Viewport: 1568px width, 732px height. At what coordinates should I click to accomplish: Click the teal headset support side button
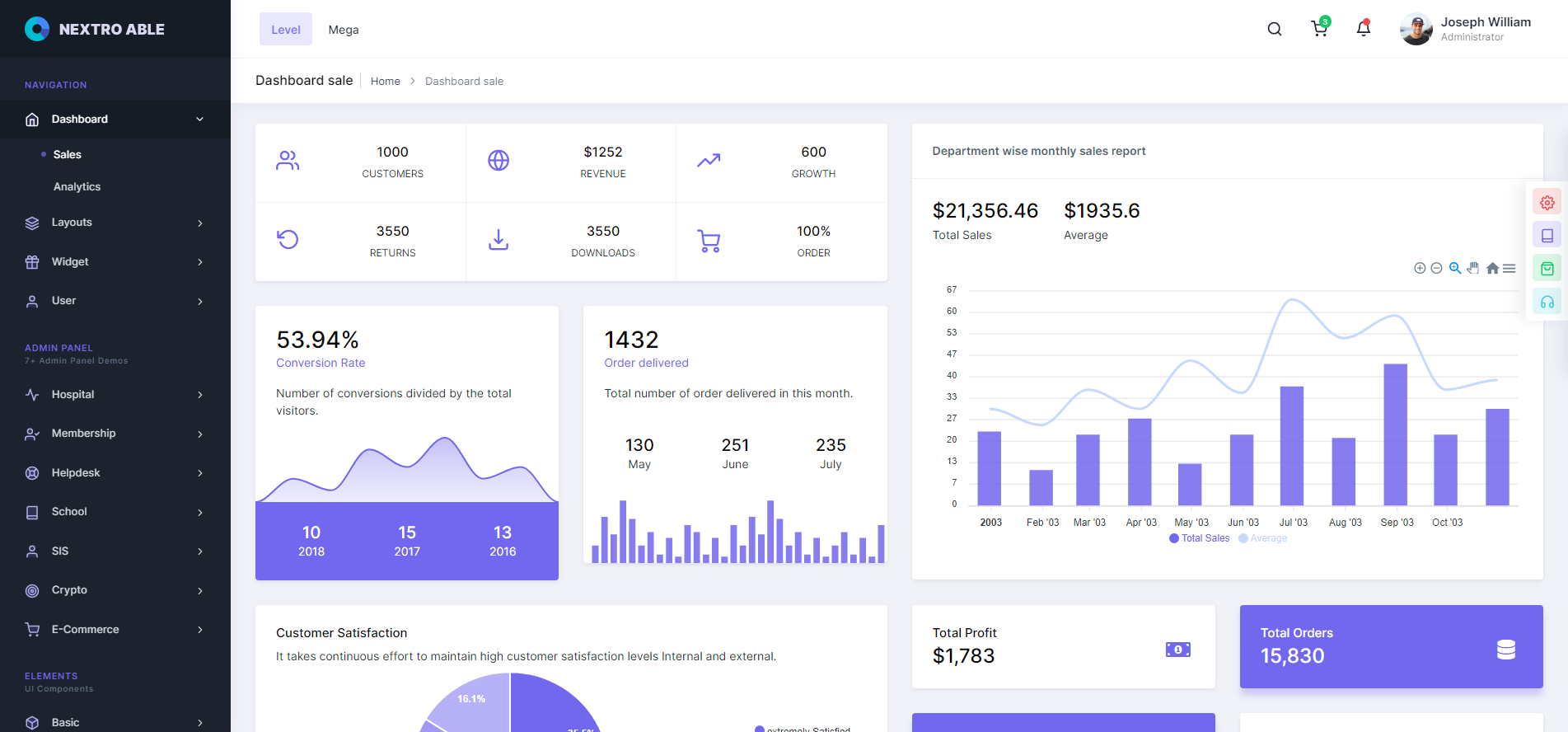[x=1547, y=302]
